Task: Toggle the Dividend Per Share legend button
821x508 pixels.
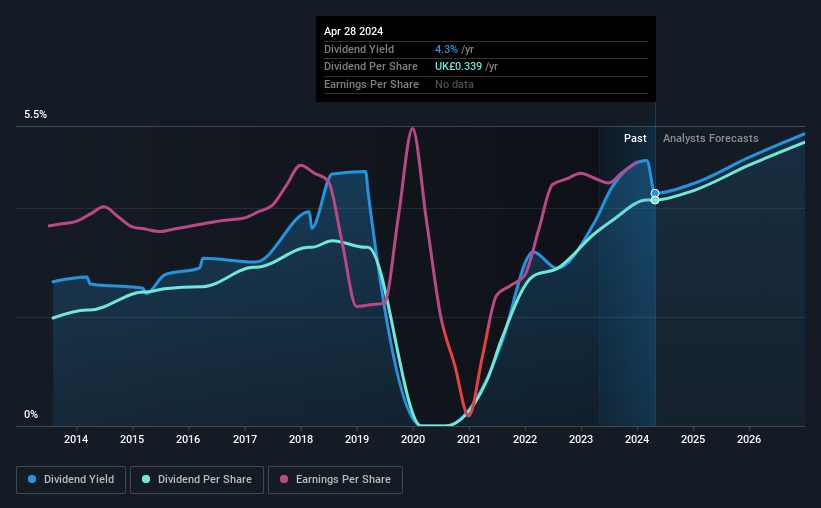Action: (x=197, y=480)
